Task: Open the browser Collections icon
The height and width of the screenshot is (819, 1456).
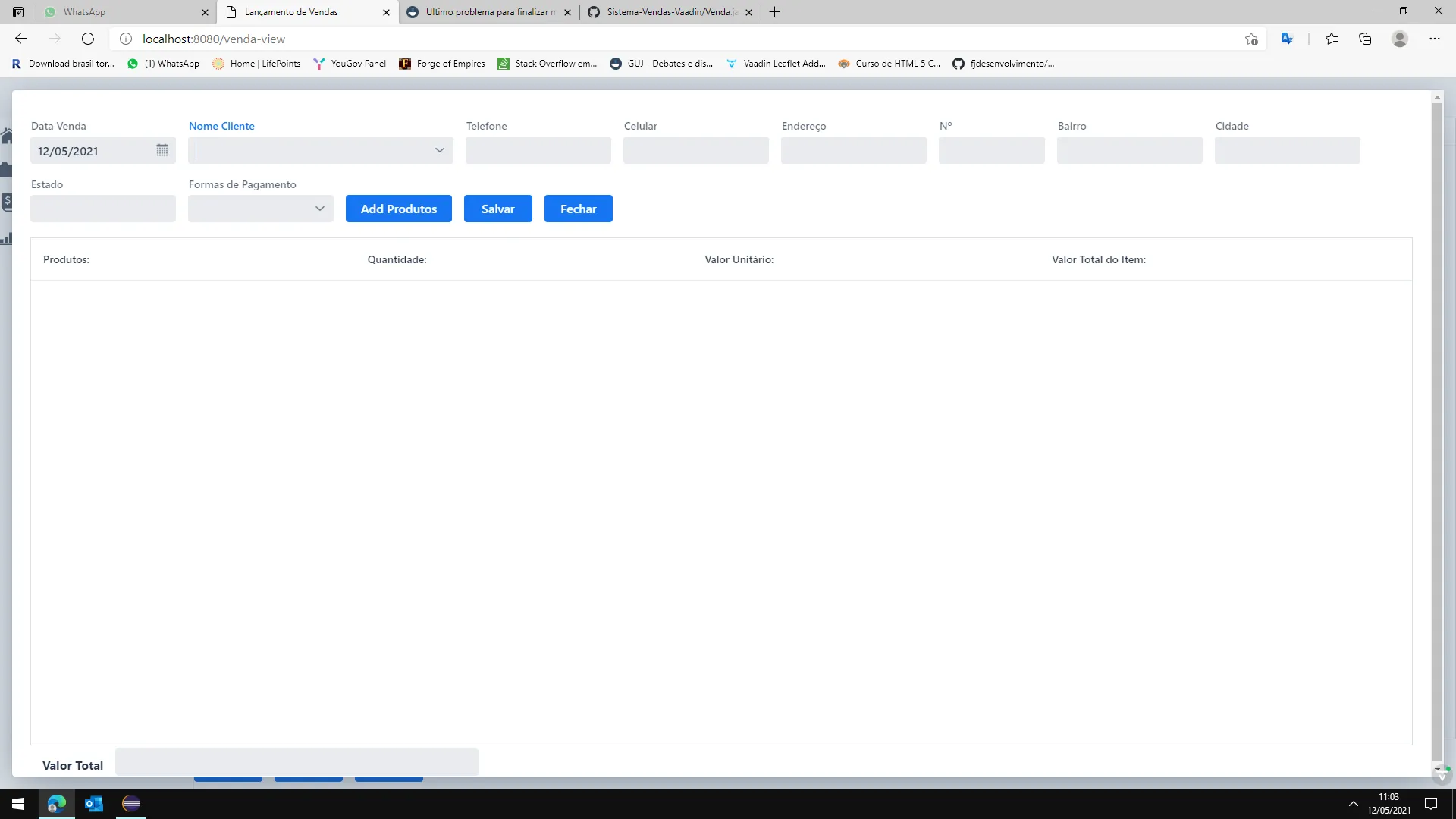Action: click(x=1365, y=39)
